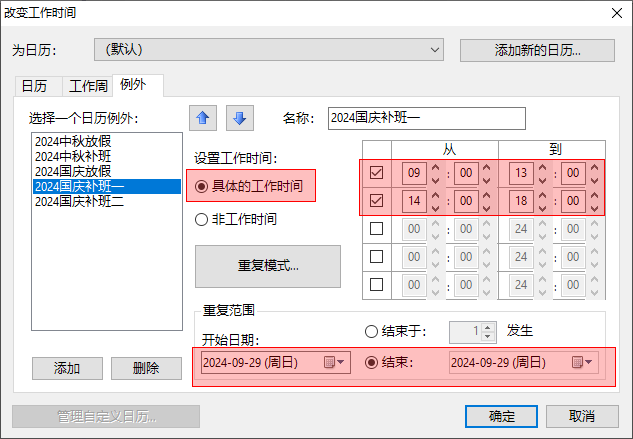Click the blue move-down arrow icon

click(x=239, y=118)
